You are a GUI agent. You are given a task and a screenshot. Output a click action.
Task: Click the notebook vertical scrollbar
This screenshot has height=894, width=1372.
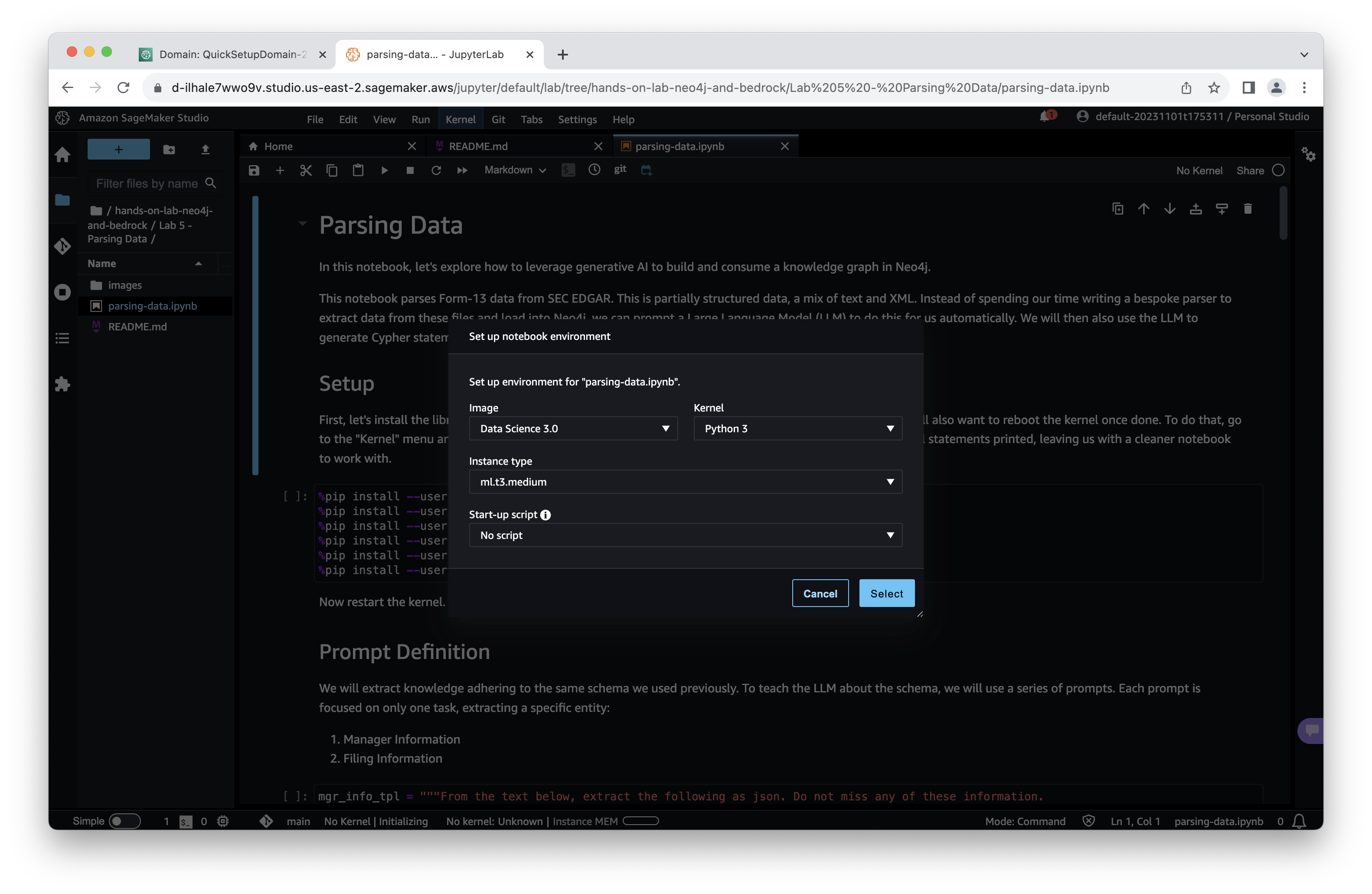[x=1283, y=213]
